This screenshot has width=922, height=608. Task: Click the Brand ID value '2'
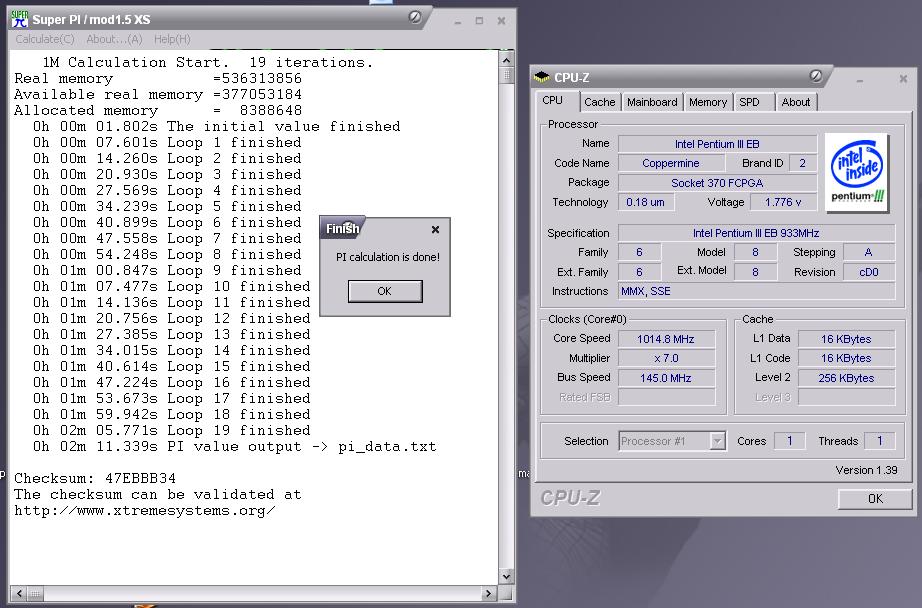point(802,163)
